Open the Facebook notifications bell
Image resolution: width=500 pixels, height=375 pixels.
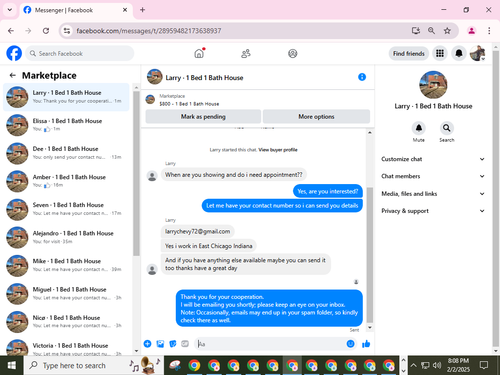459,53
